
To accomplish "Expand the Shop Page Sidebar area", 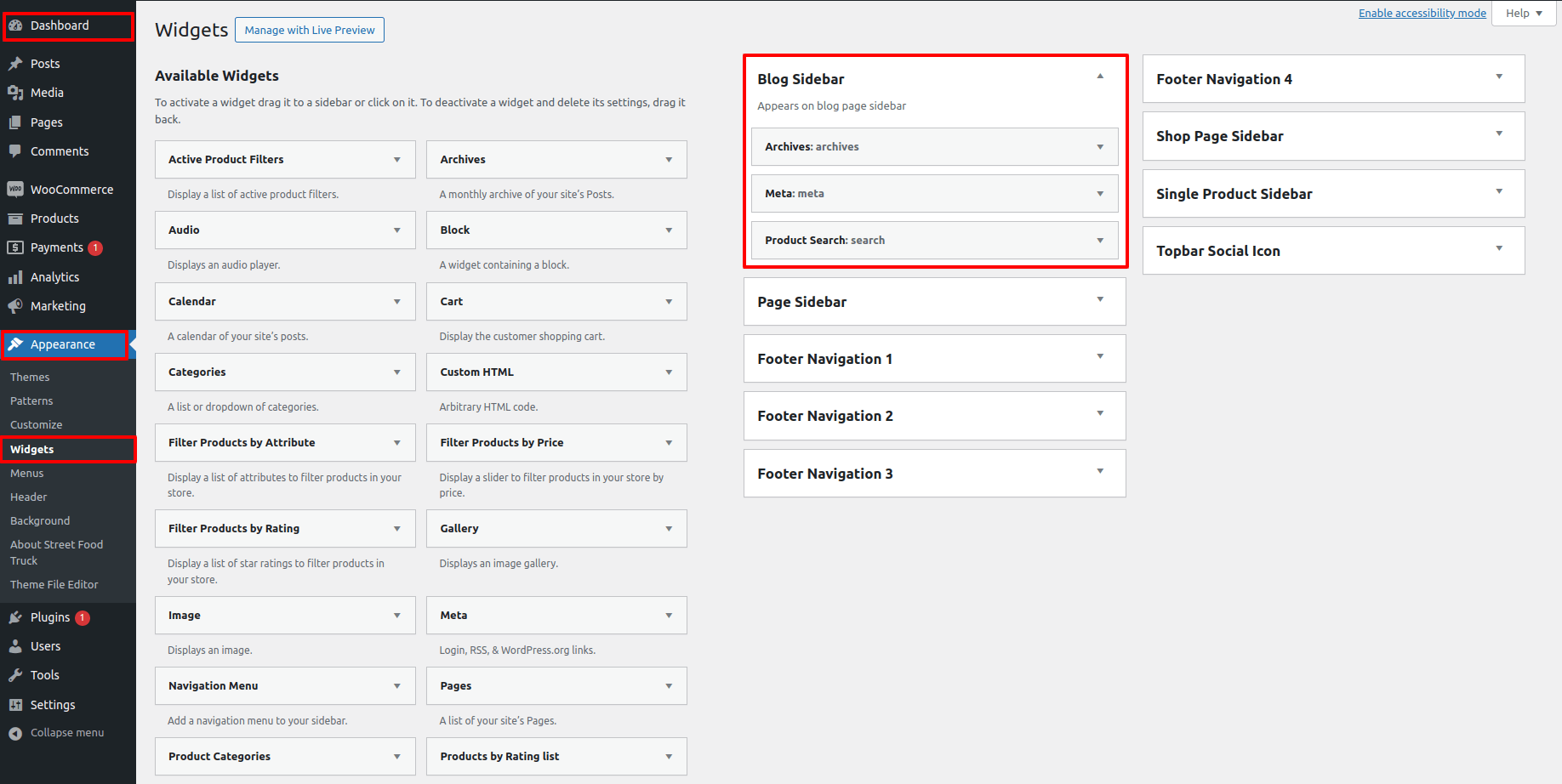I will (x=1499, y=134).
